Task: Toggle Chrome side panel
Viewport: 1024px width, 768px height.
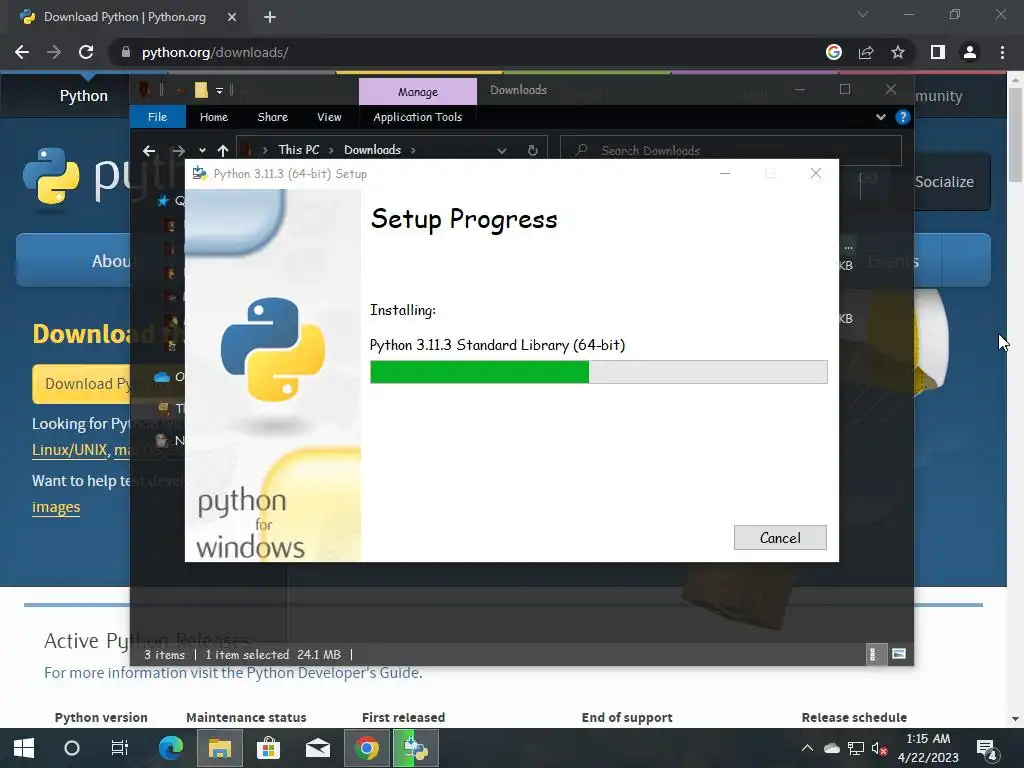Action: click(x=938, y=52)
